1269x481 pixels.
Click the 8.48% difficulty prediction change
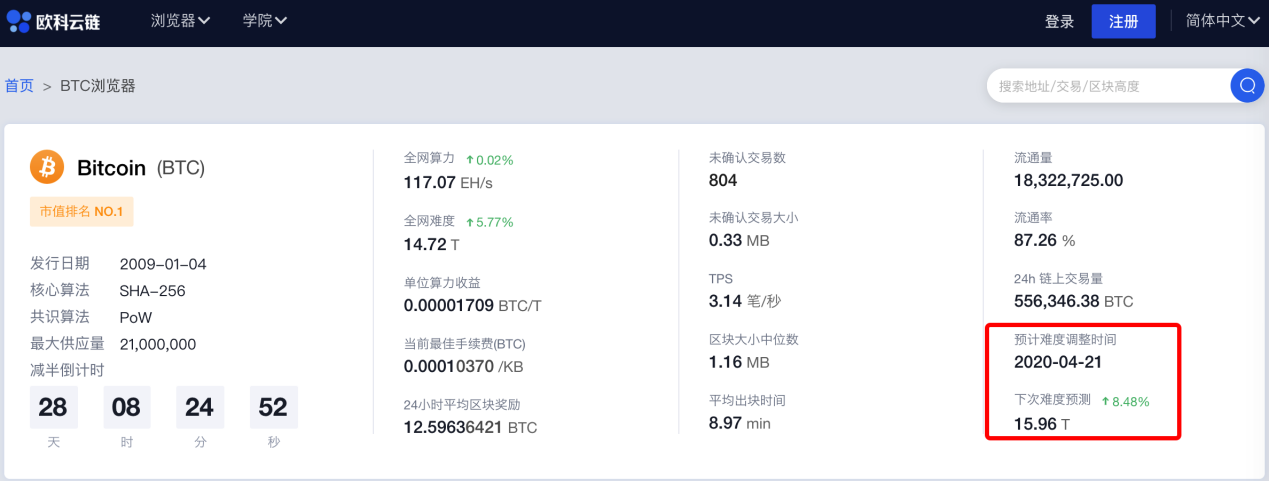1125,402
